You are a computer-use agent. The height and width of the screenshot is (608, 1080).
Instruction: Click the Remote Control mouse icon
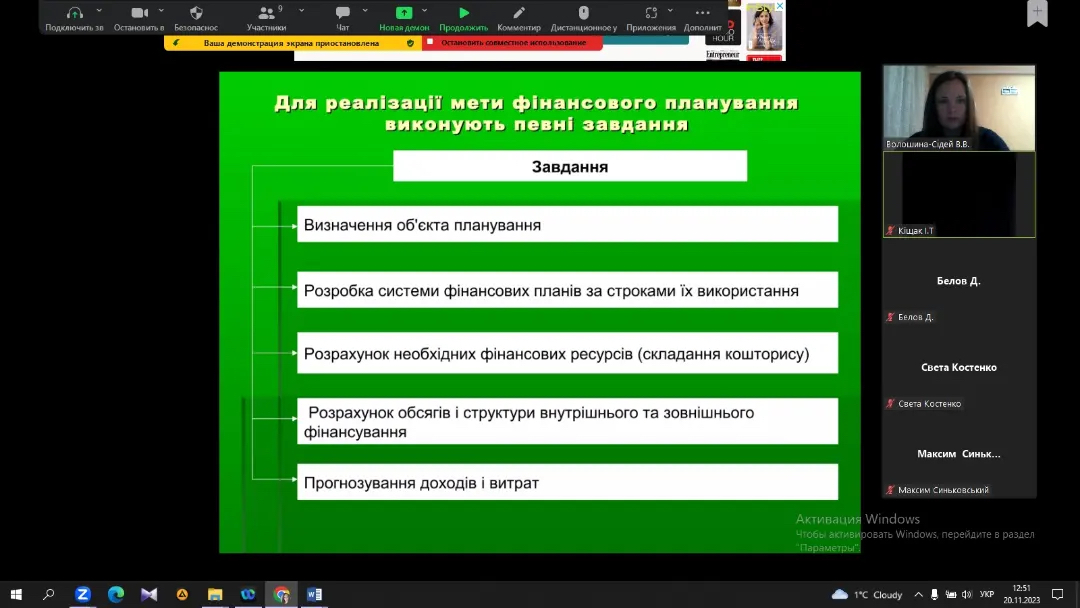coord(584,13)
